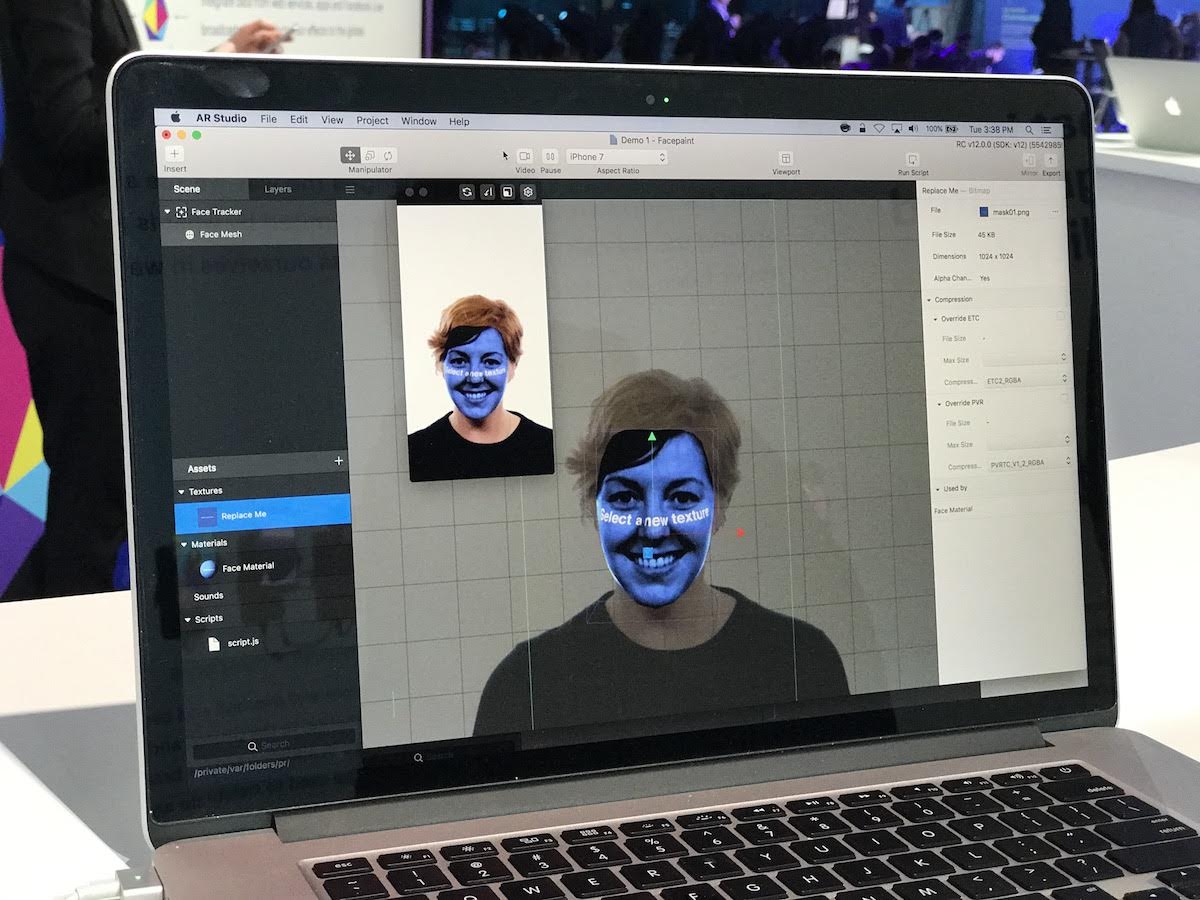Click the Insert plus button in the toolbar
Viewport: 1200px width, 900px height.
pyautogui.click(x=174, y=153)
